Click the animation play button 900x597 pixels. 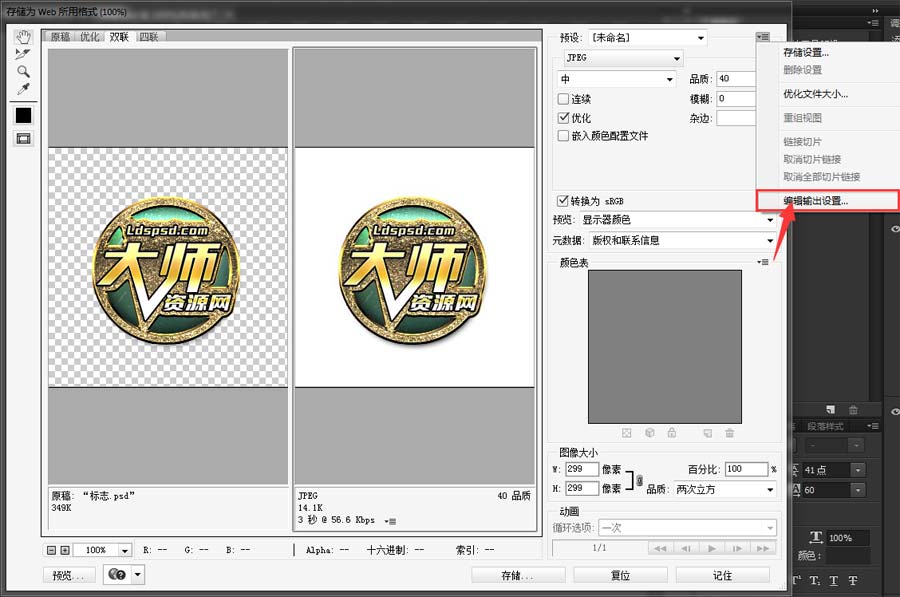coord(712,548)
